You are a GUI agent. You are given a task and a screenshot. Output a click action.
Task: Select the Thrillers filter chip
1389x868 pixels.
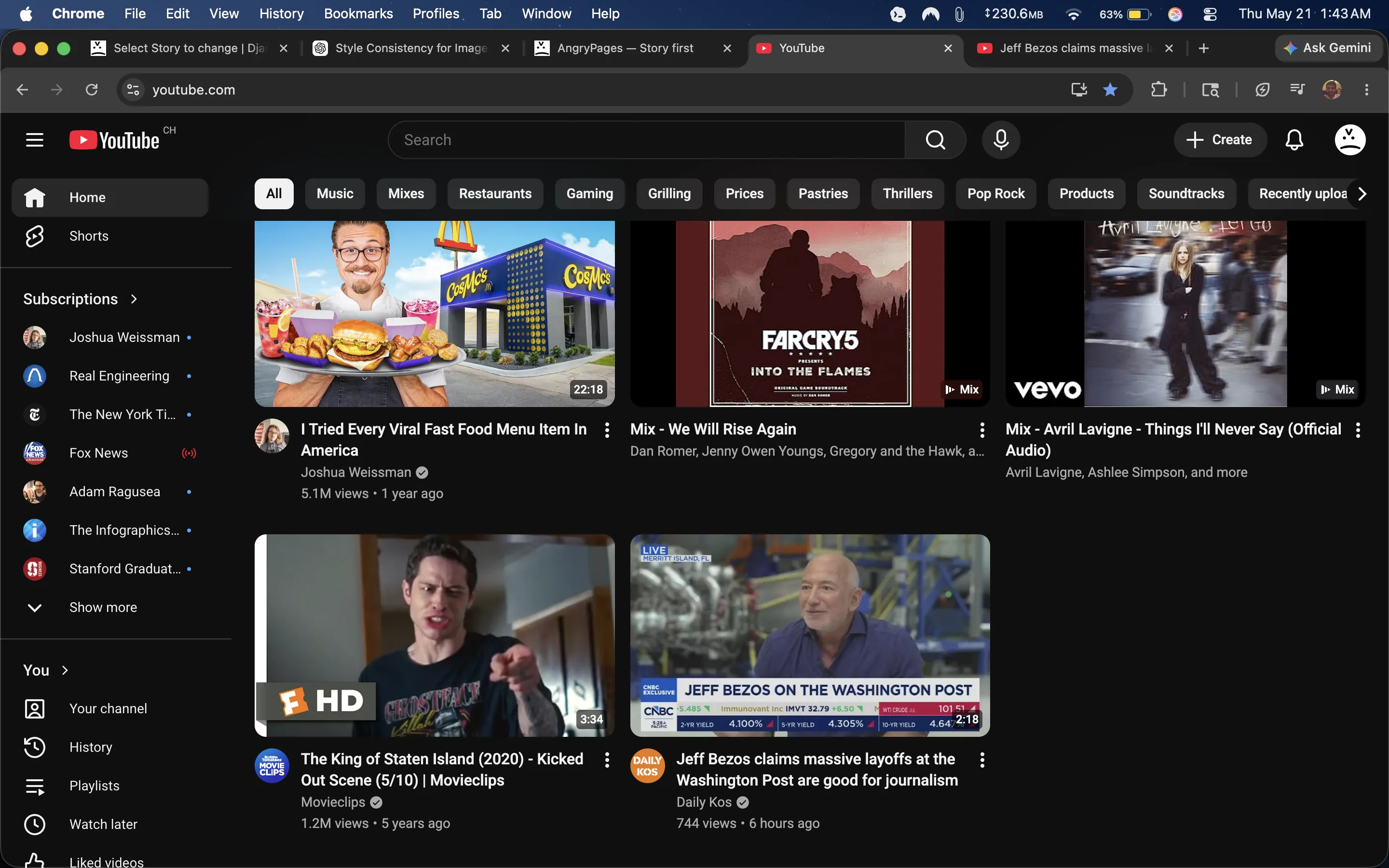click(908, 193)
